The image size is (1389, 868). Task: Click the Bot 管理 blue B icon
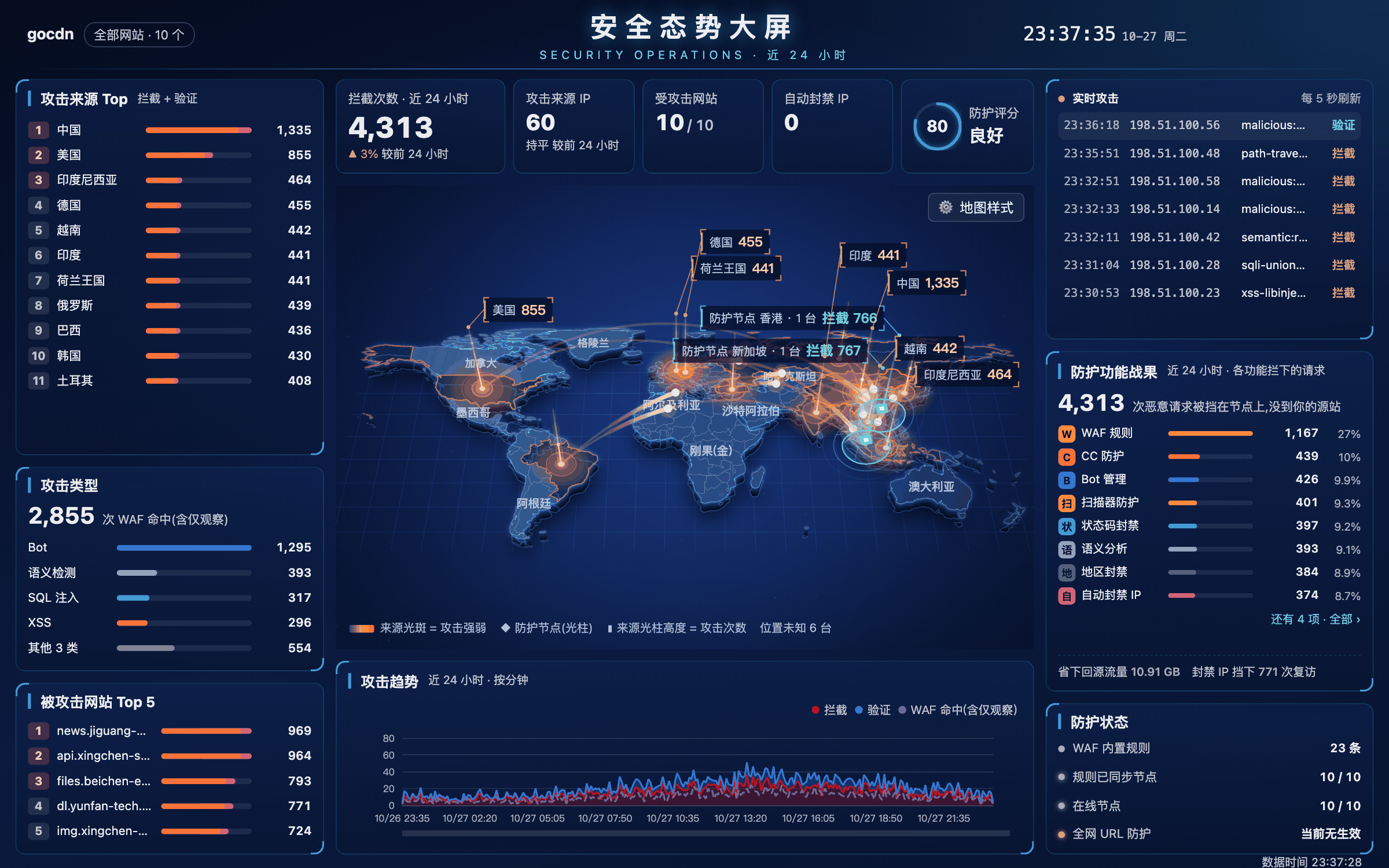[1066, 480]
